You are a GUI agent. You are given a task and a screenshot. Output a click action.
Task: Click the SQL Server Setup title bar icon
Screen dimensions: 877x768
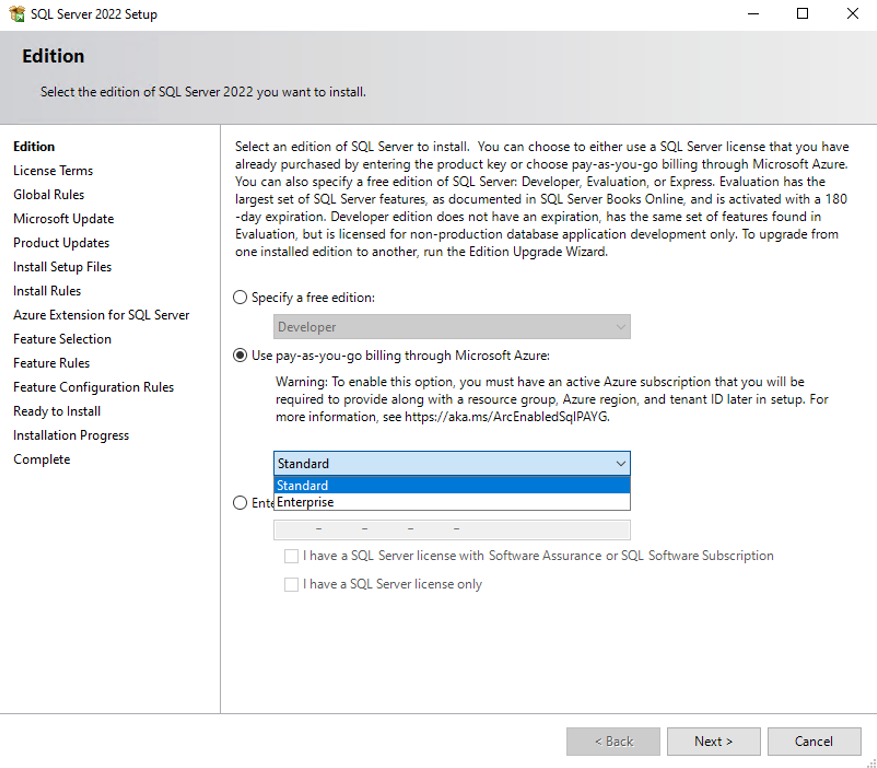click(x=17, y=14)
